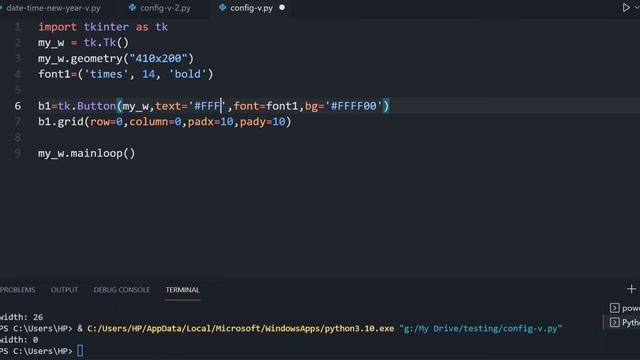
Task: Select the powershell terminal entry
Action: 625,308
